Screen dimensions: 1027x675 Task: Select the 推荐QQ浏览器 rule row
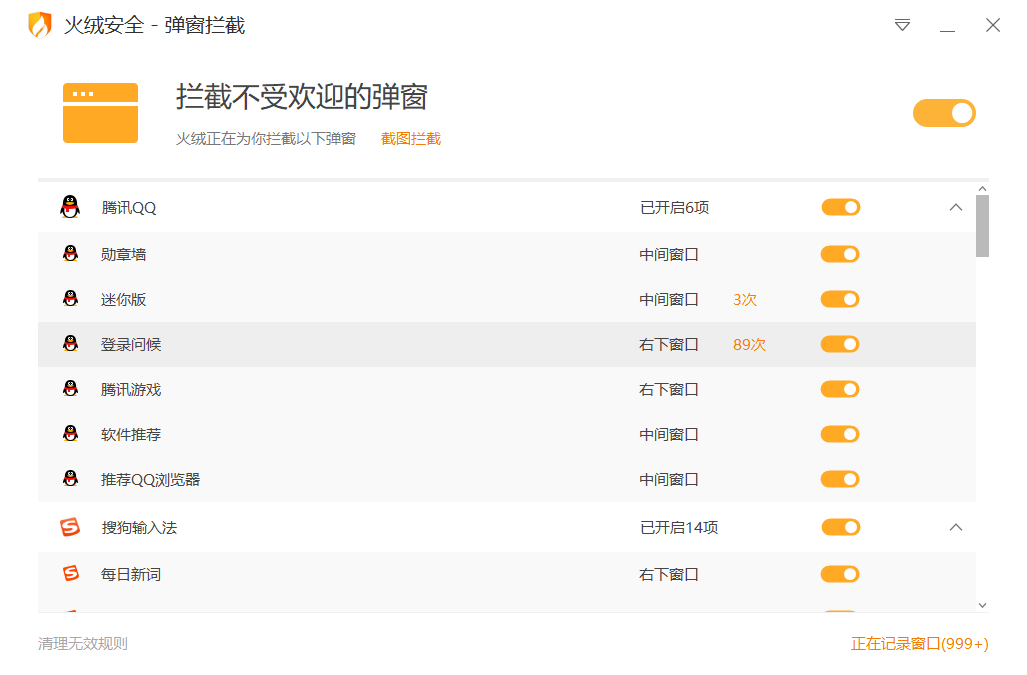(x=507, y=479)
